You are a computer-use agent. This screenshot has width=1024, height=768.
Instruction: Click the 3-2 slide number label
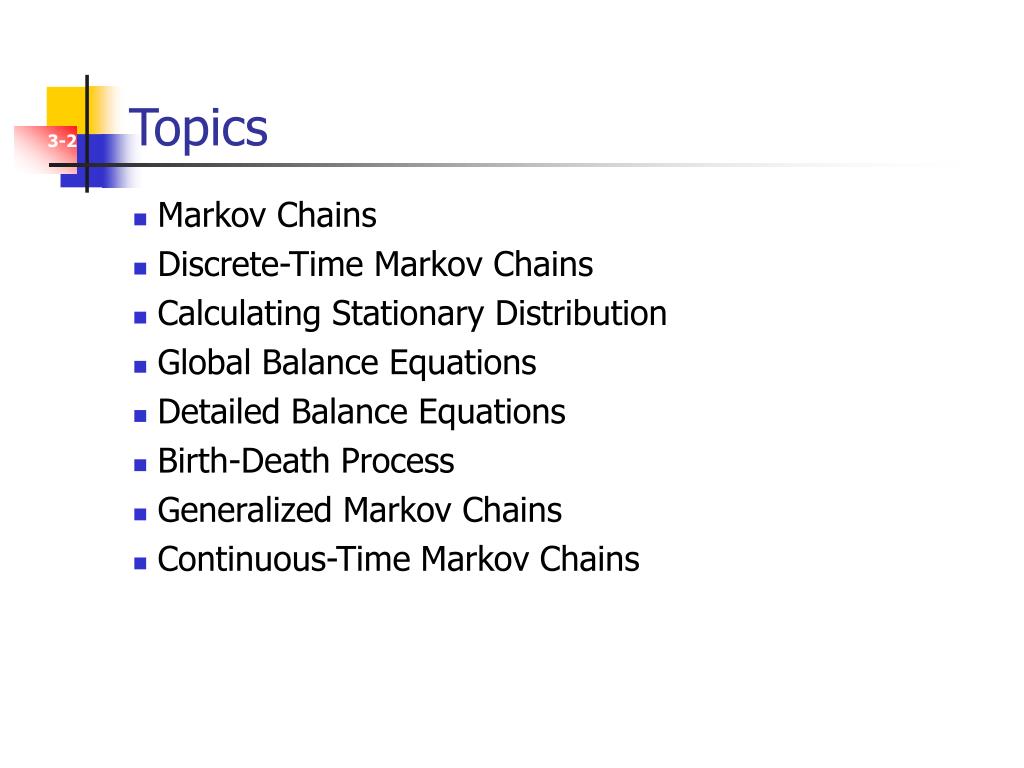click(x=63, y=141)
